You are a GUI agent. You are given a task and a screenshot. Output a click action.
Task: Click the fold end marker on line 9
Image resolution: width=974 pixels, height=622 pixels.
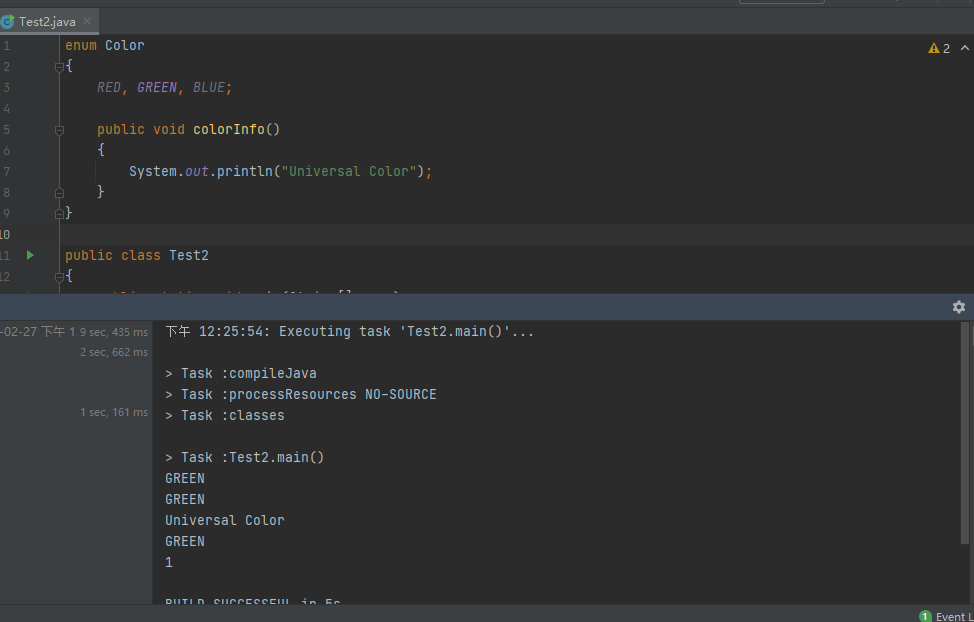pyautogui.click(x=59, y=213)
